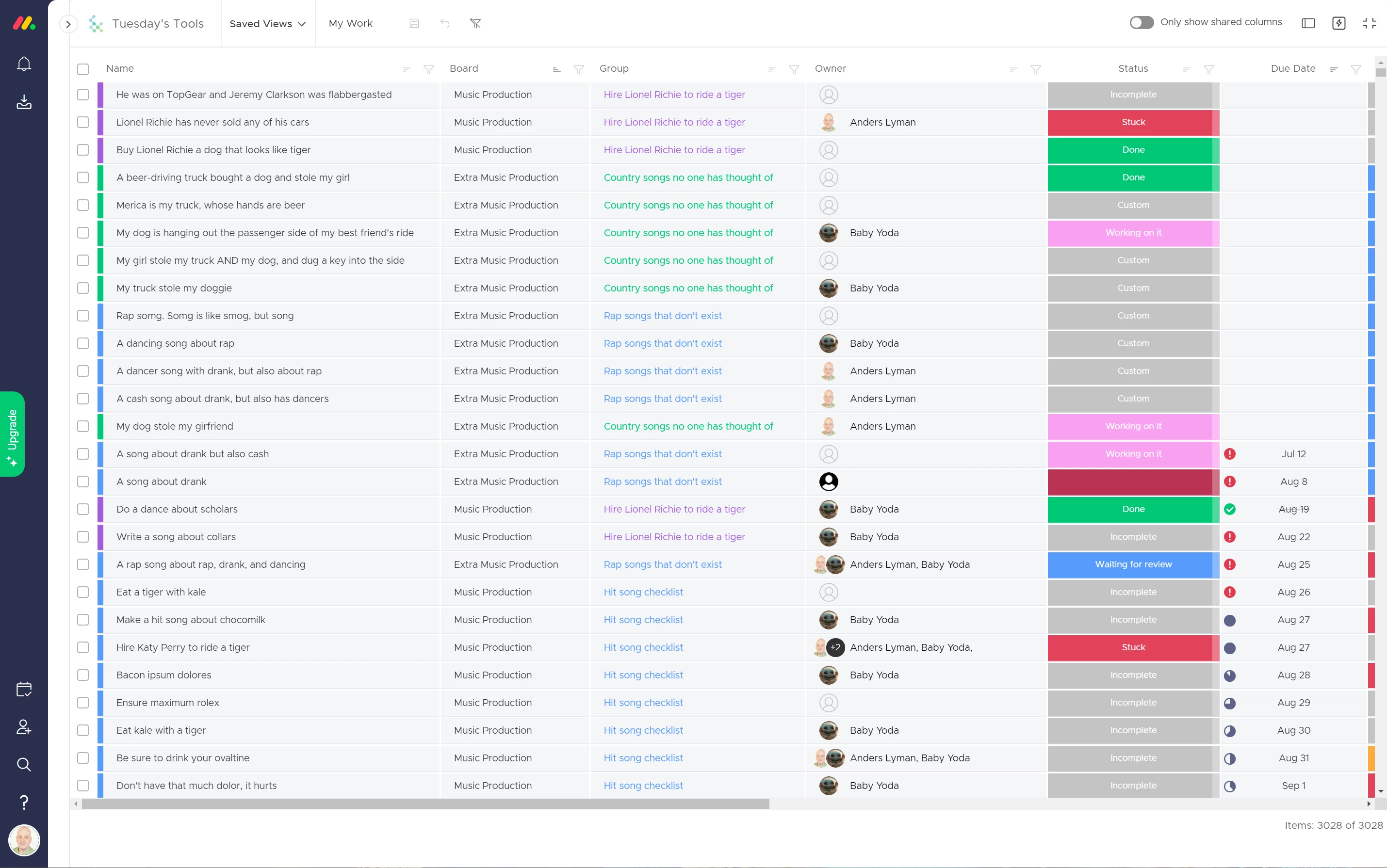Select checkbox for My truck stole my doggie

(x=83, y=288)
